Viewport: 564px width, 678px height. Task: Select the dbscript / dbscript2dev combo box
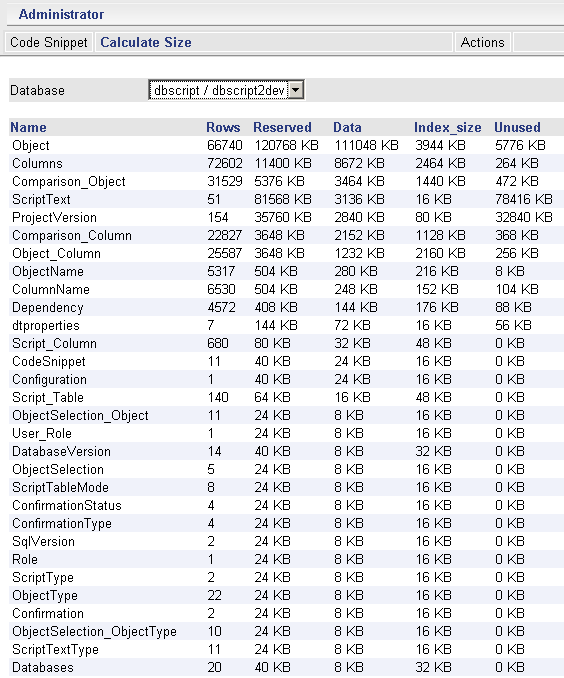226,90
